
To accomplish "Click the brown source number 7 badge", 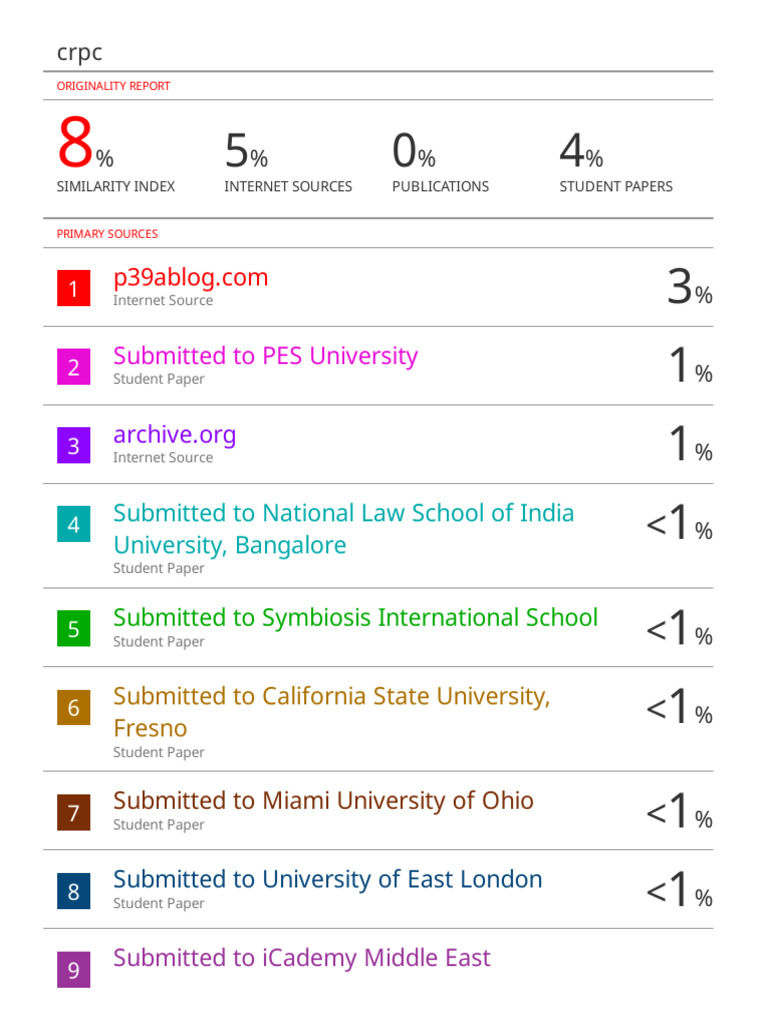I will [x=73, y=812].
